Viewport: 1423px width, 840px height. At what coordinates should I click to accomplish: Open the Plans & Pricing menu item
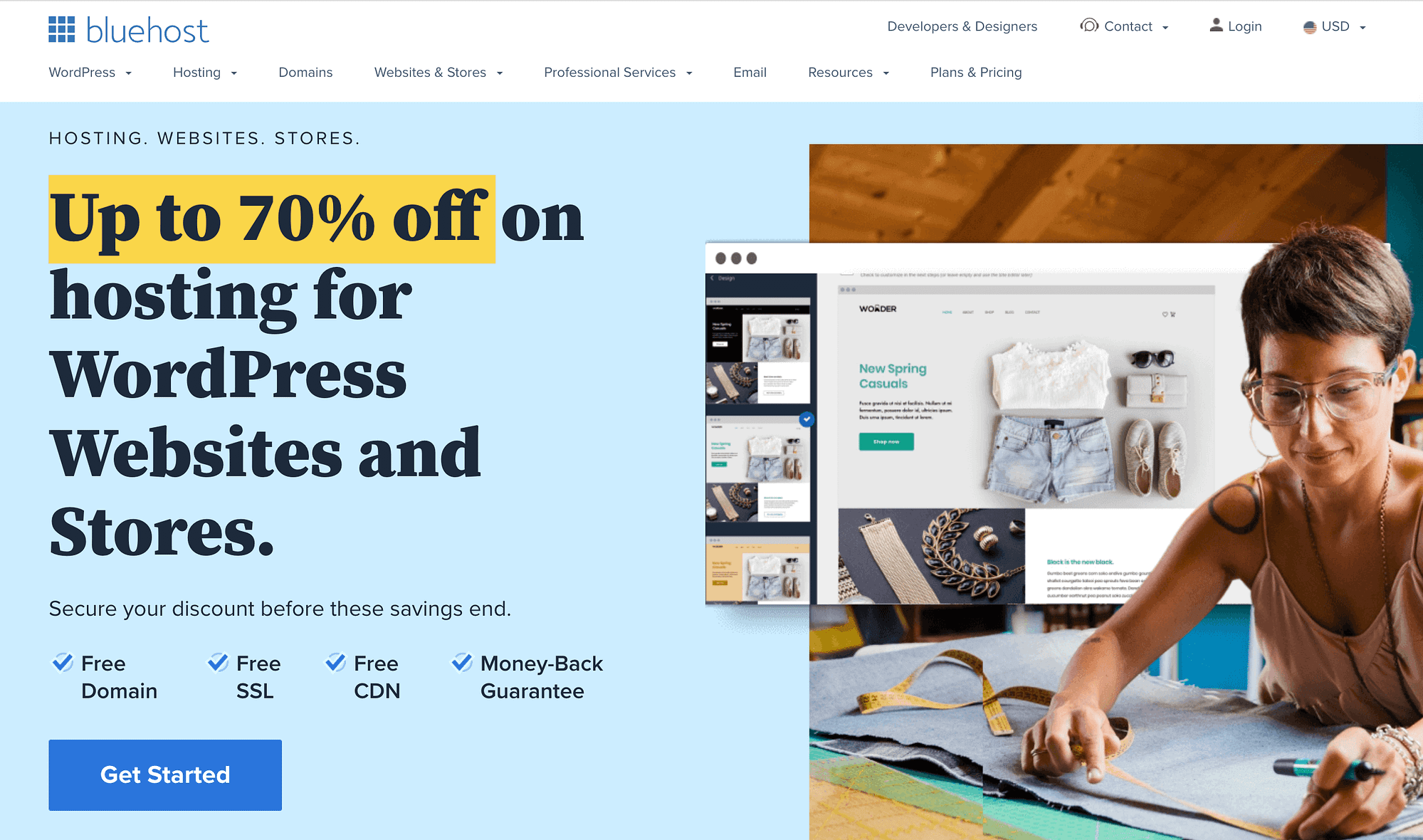point(976,71)
